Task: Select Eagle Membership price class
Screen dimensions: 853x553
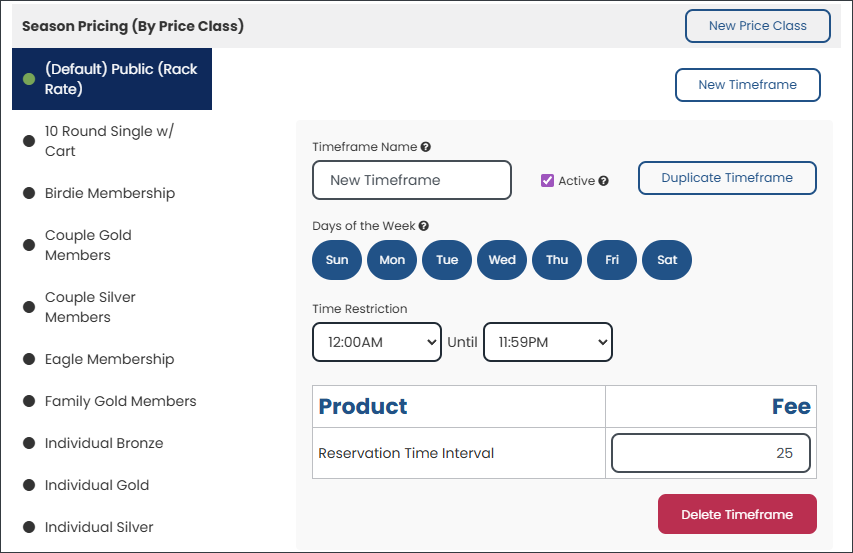Action: [112, 359]
